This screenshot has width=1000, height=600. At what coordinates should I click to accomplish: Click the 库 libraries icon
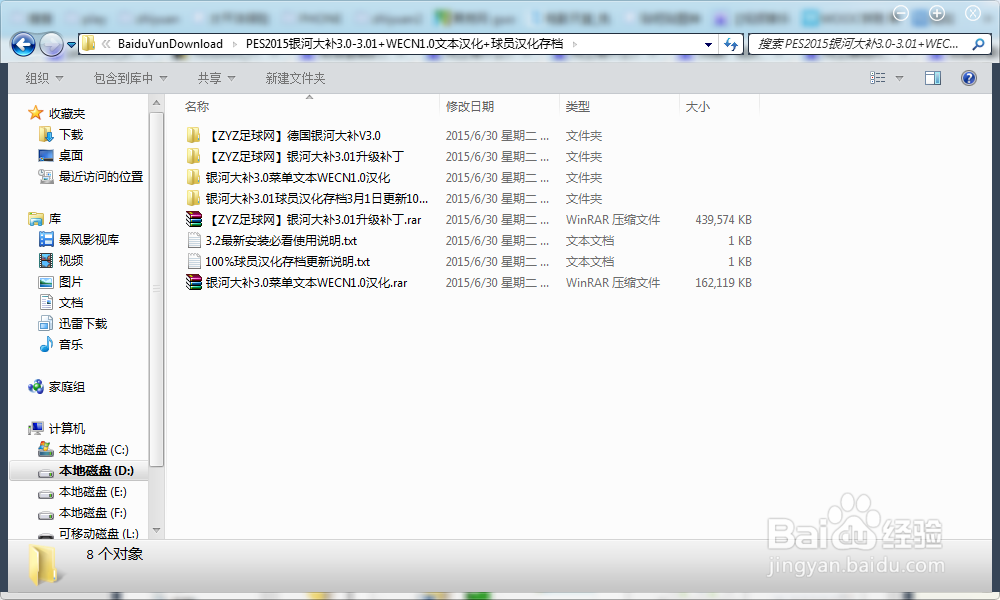point(36,219)
